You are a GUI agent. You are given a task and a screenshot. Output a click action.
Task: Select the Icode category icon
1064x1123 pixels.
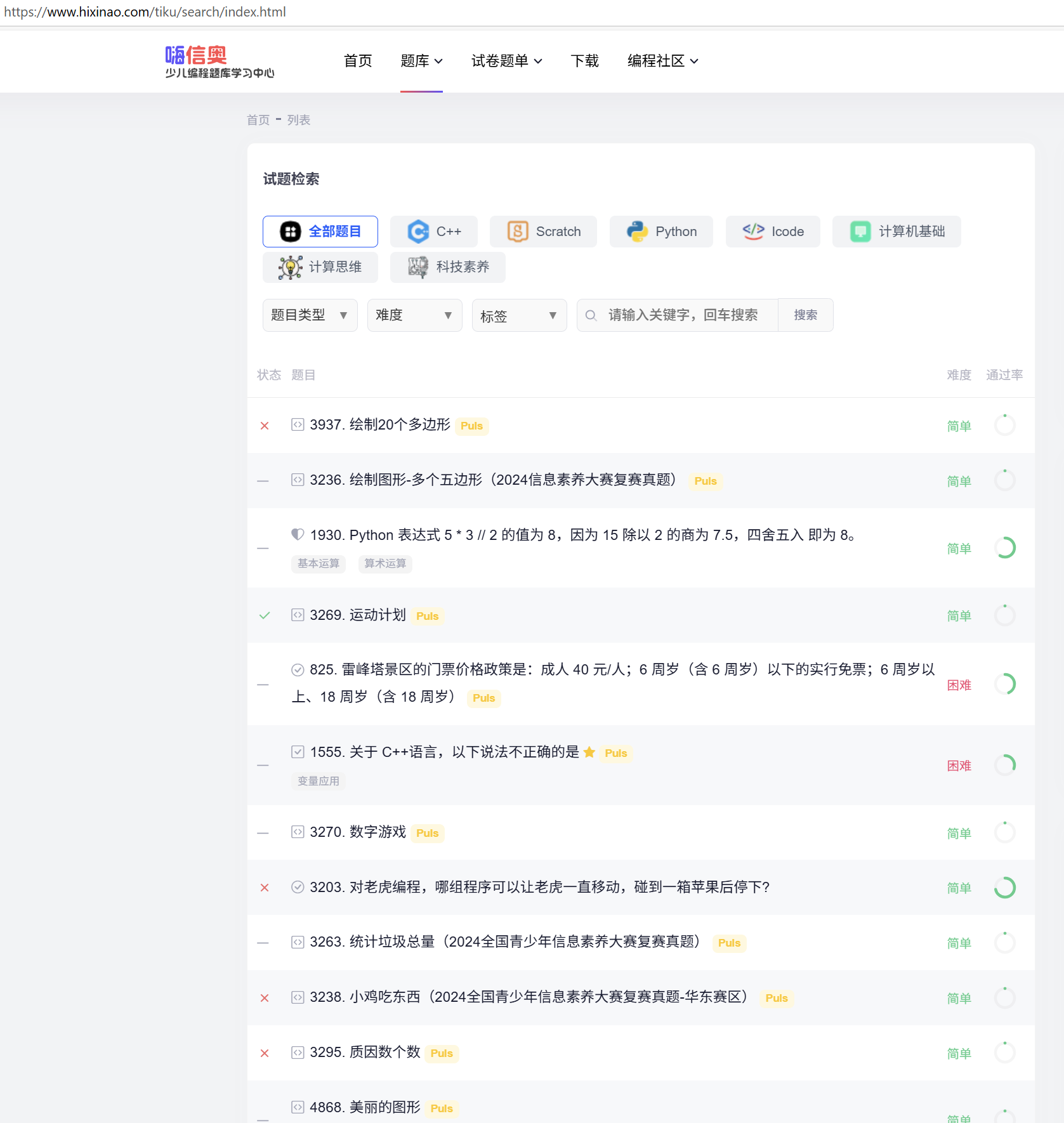point(752,232)
